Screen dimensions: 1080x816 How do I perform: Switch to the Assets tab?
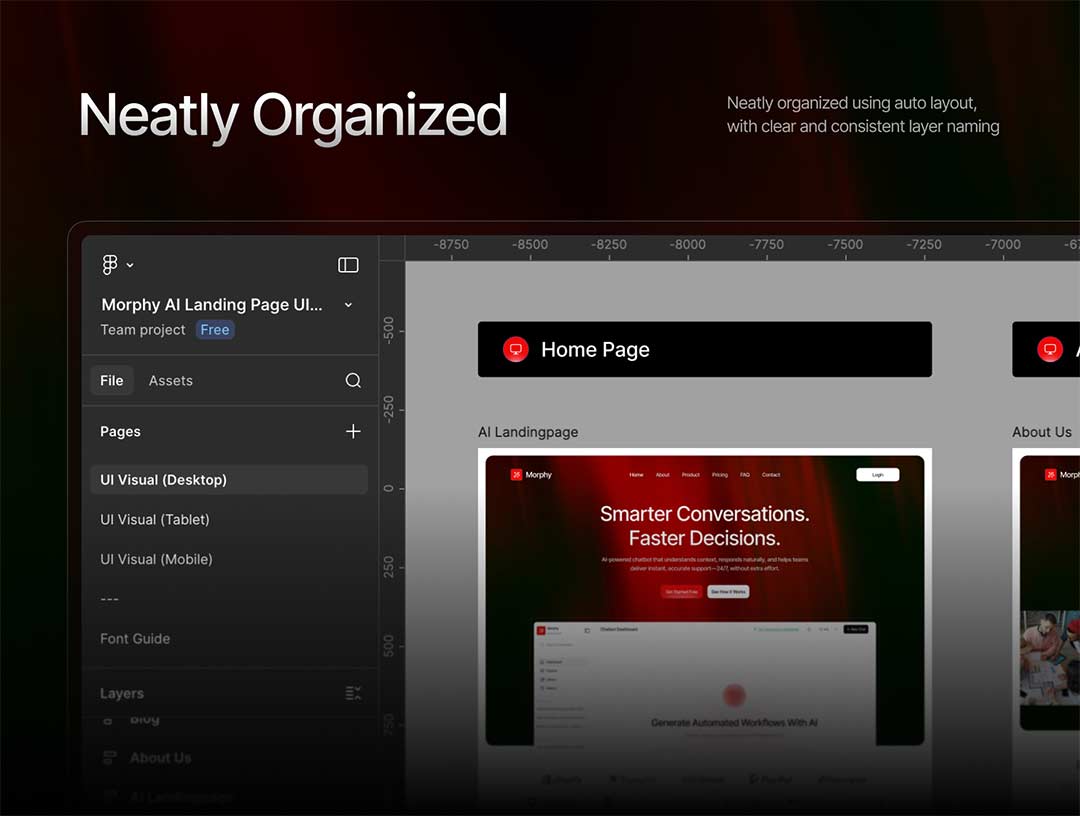coord(171,380)
